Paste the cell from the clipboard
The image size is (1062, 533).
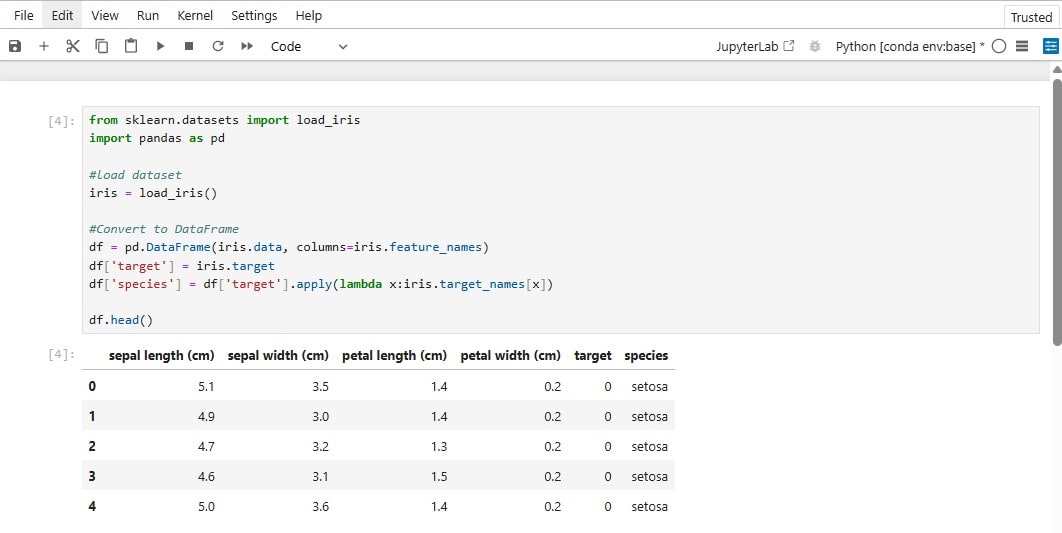pyautogui.click(x=131, y=46)
